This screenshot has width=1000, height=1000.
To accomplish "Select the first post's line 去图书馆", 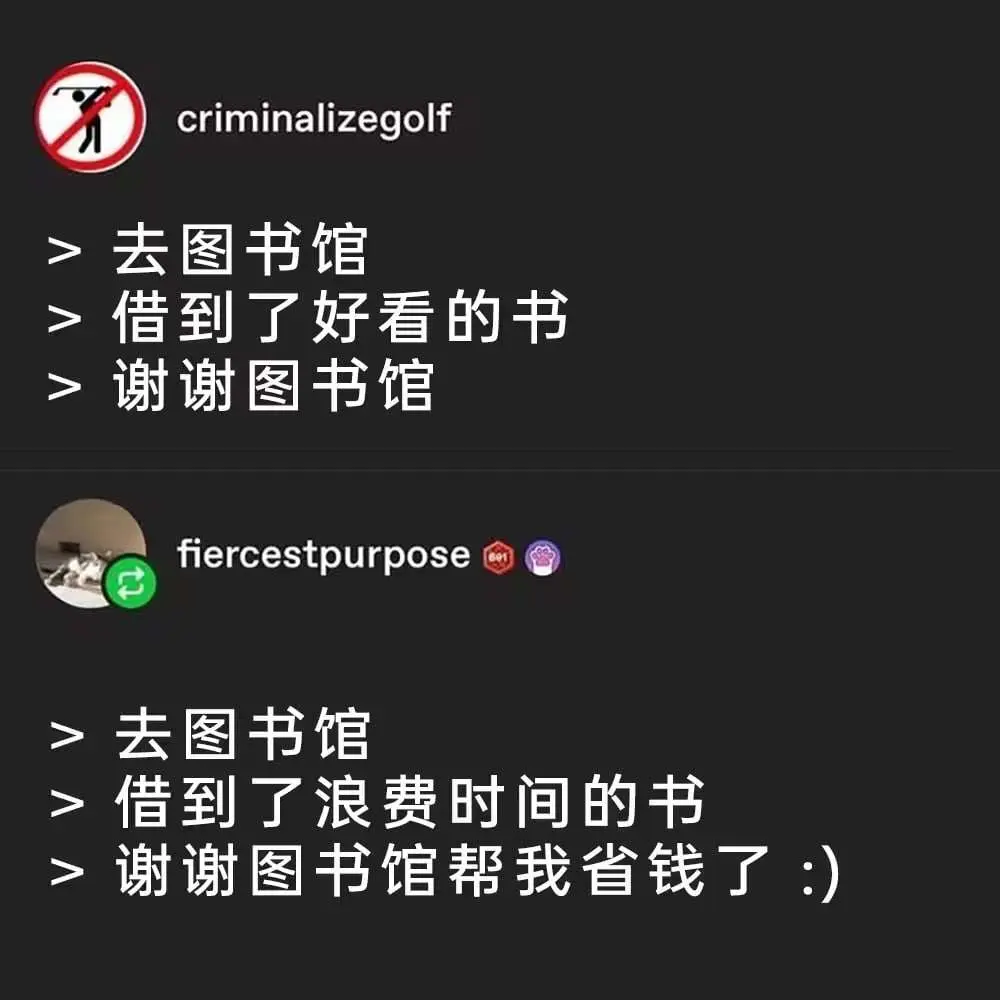I will (x=240, y=249).
